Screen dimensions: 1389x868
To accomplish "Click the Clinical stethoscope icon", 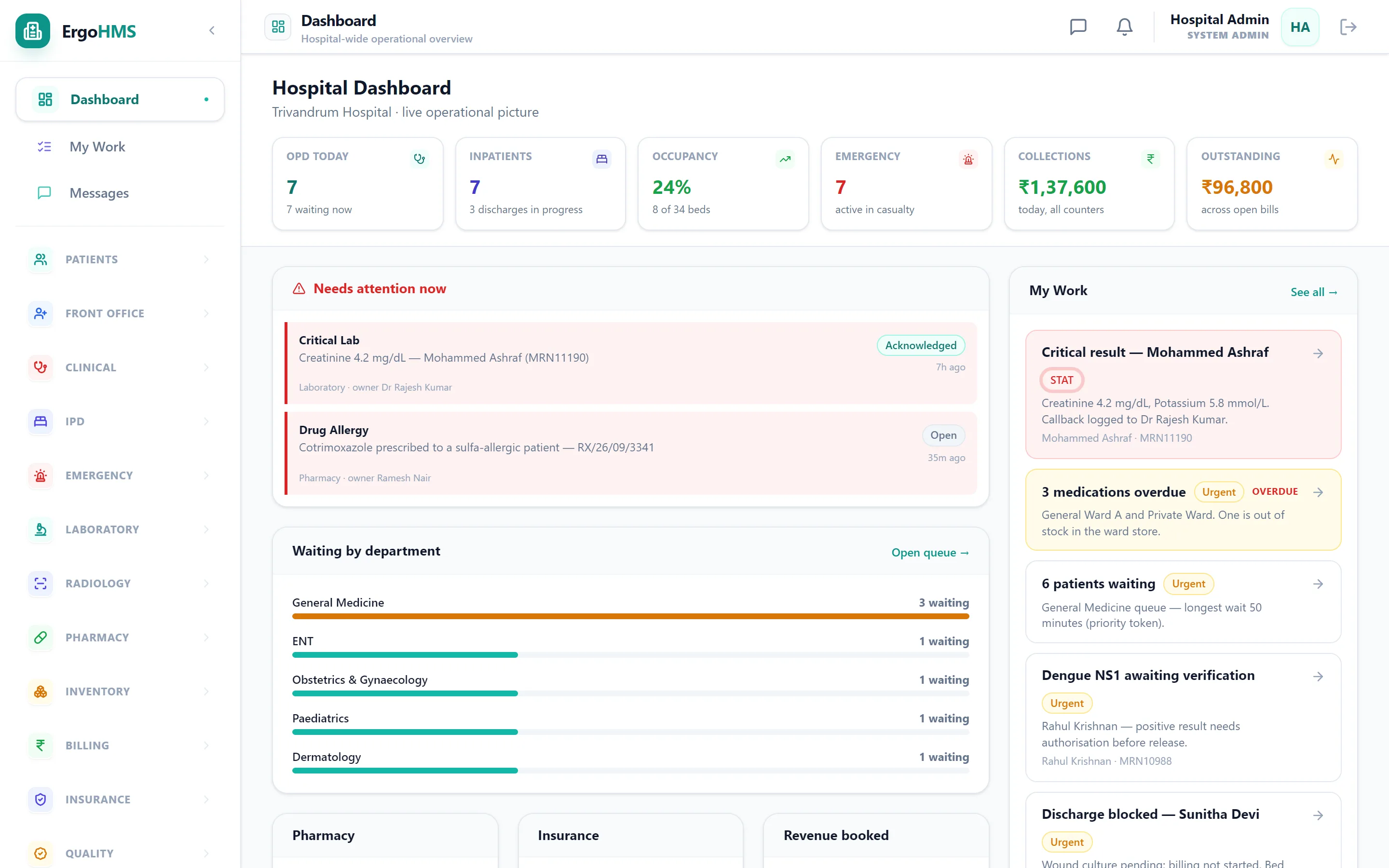I will (x=41, y=367).
